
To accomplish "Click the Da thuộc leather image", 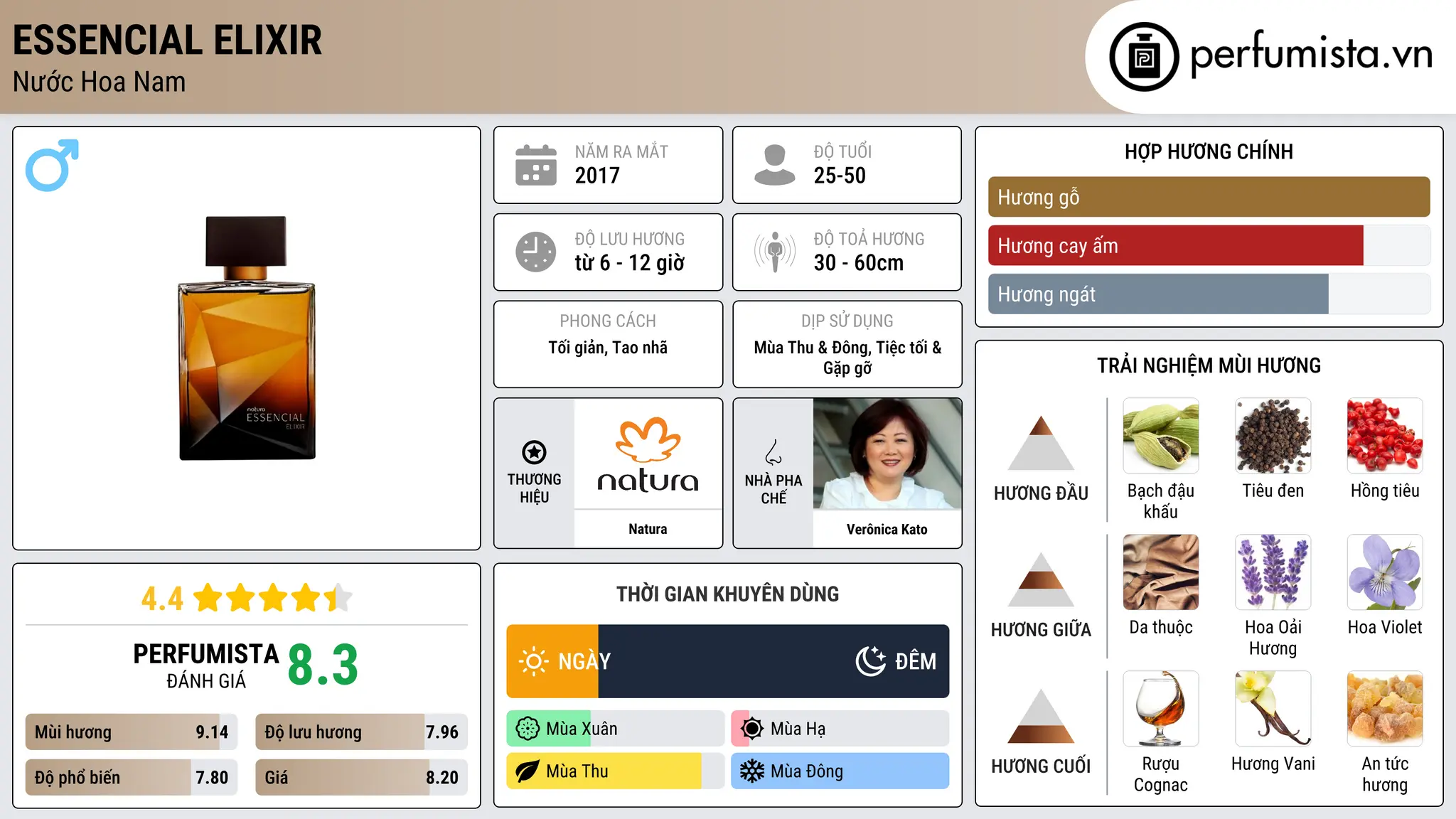I will [1161, 572].
